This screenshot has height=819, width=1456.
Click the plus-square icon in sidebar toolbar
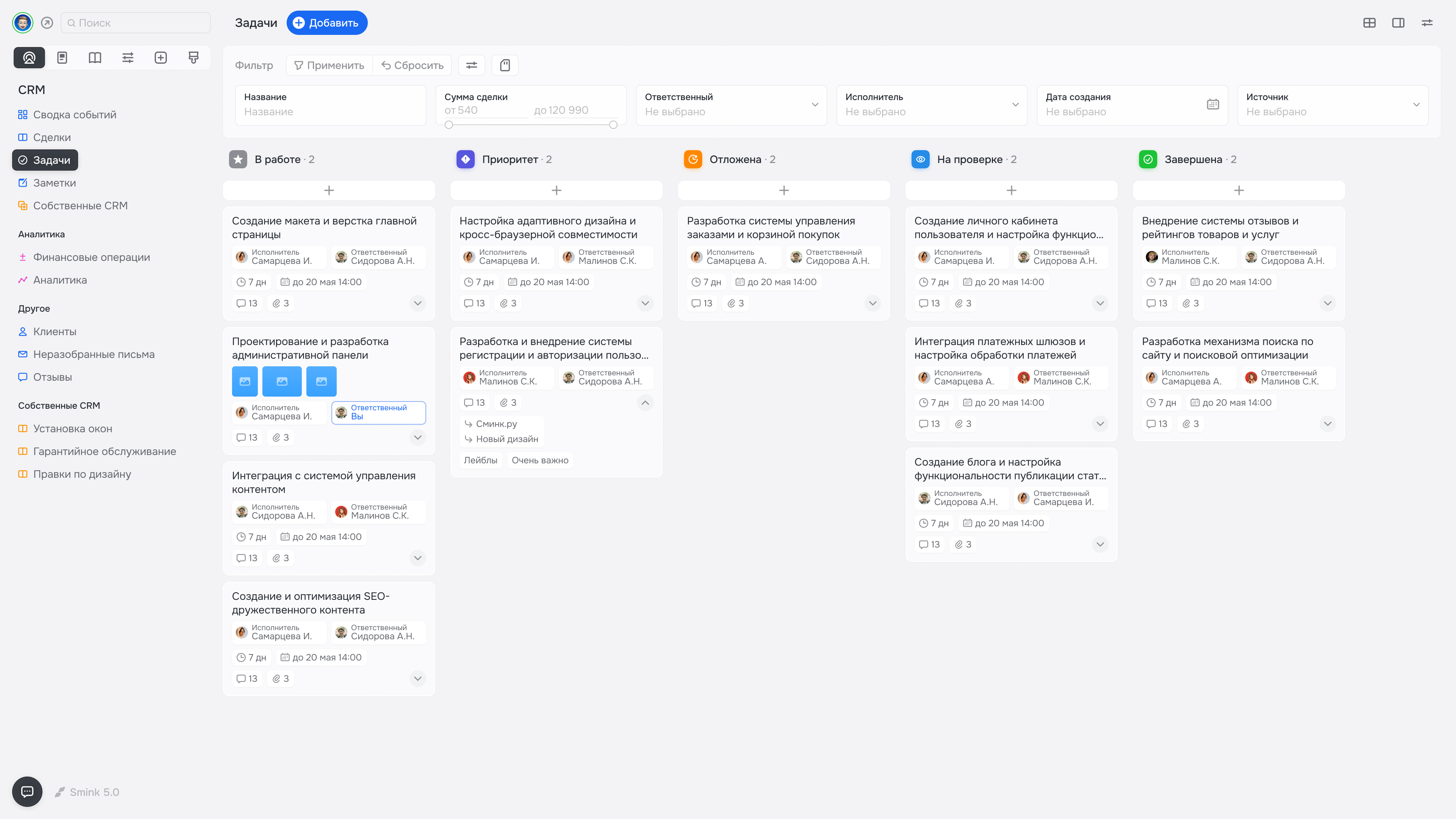[160, 58]
